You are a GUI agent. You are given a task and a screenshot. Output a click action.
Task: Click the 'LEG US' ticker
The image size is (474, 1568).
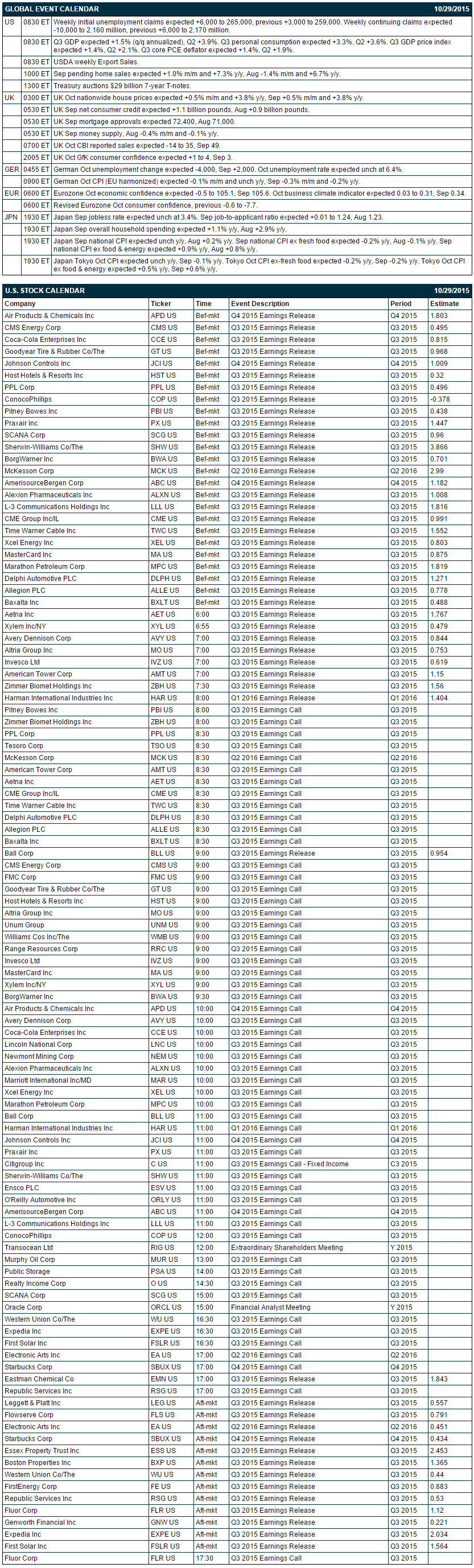pos(164,1403)
